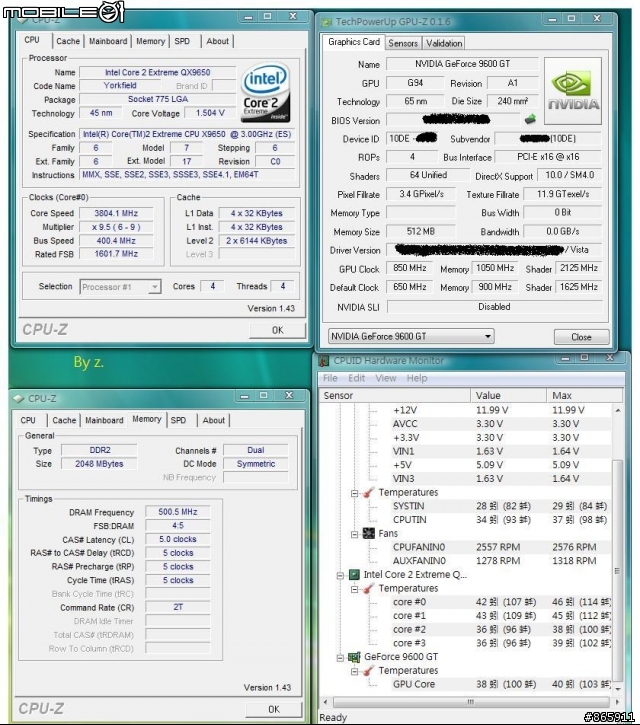Open Memory tab in upper CPU-Z
Viewport: 640px width, 725px height.
(x=150, y=41)
